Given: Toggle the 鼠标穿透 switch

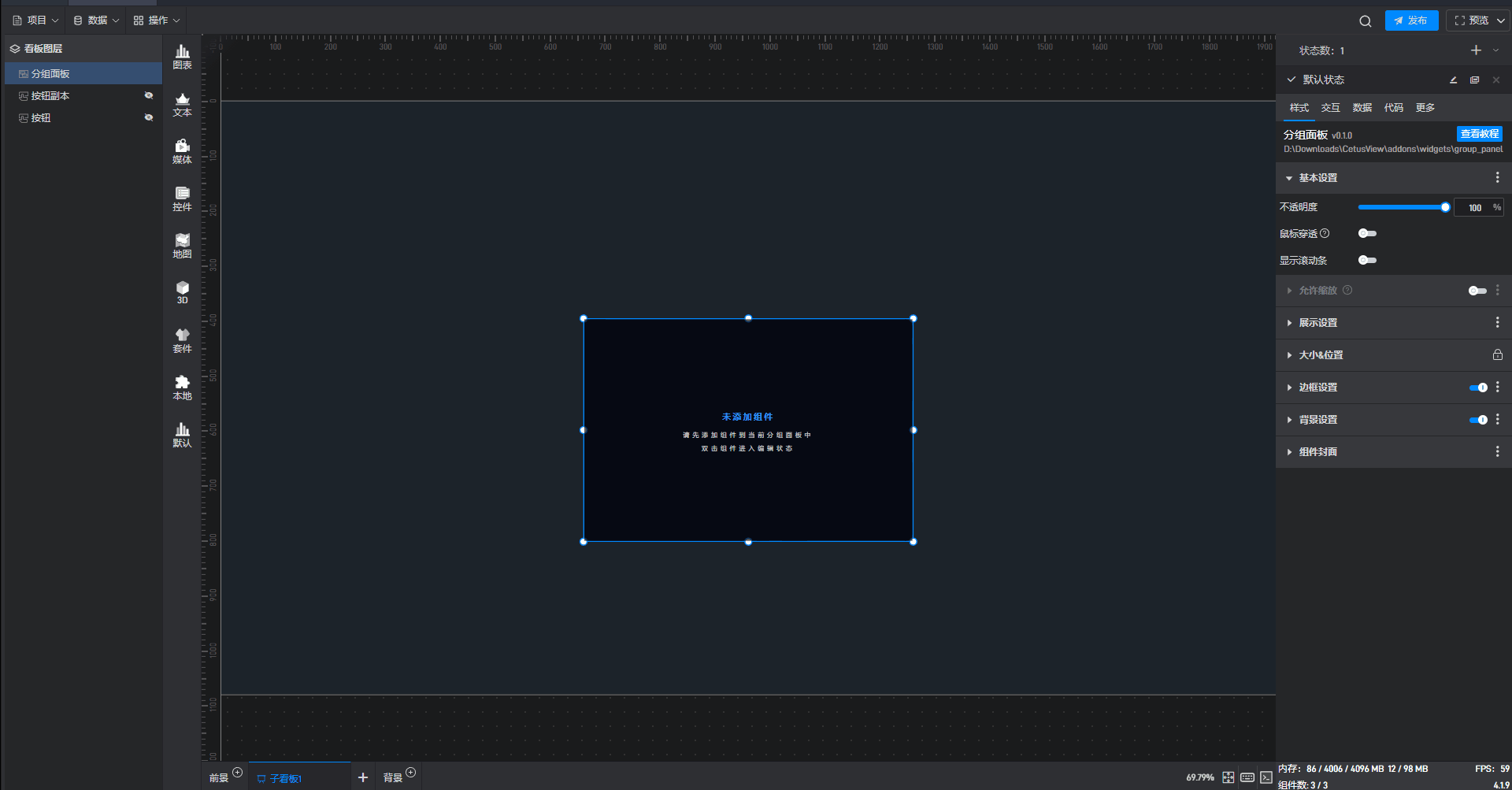Looking at the screenshot, I should click(1367, 233).
